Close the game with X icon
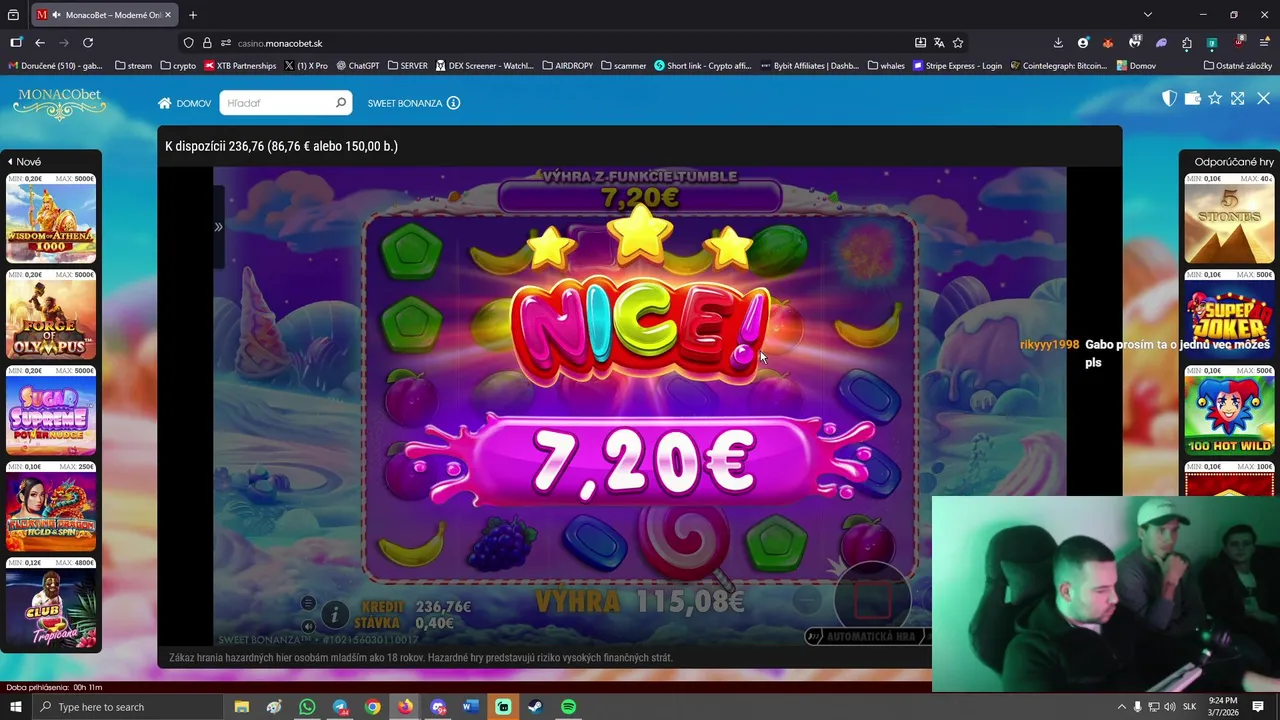This screenshot has width=1280, height=720. [x=1263, y=98]
